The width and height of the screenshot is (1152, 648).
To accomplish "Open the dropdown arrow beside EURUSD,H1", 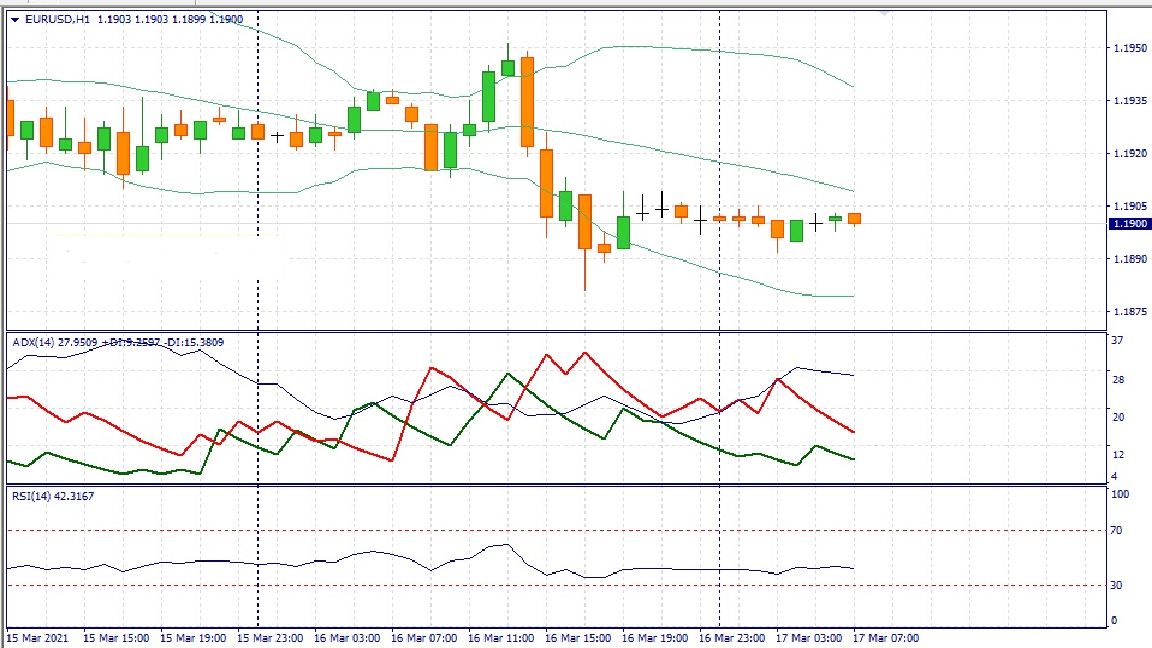I will point(15,19).
